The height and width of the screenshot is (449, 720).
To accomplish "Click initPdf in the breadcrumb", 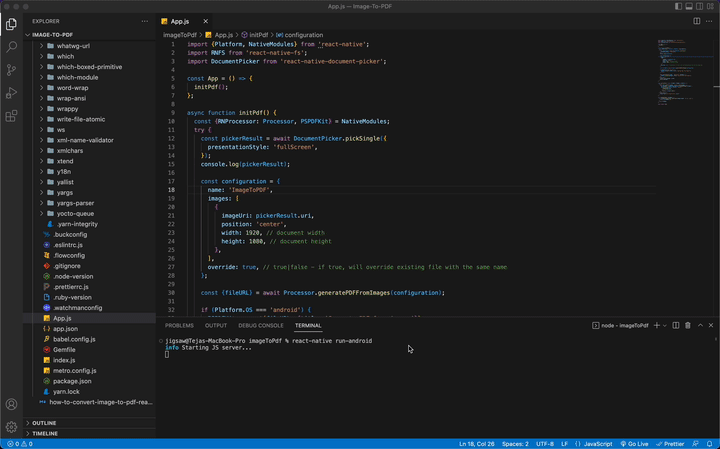I will [x=259, y=35].
